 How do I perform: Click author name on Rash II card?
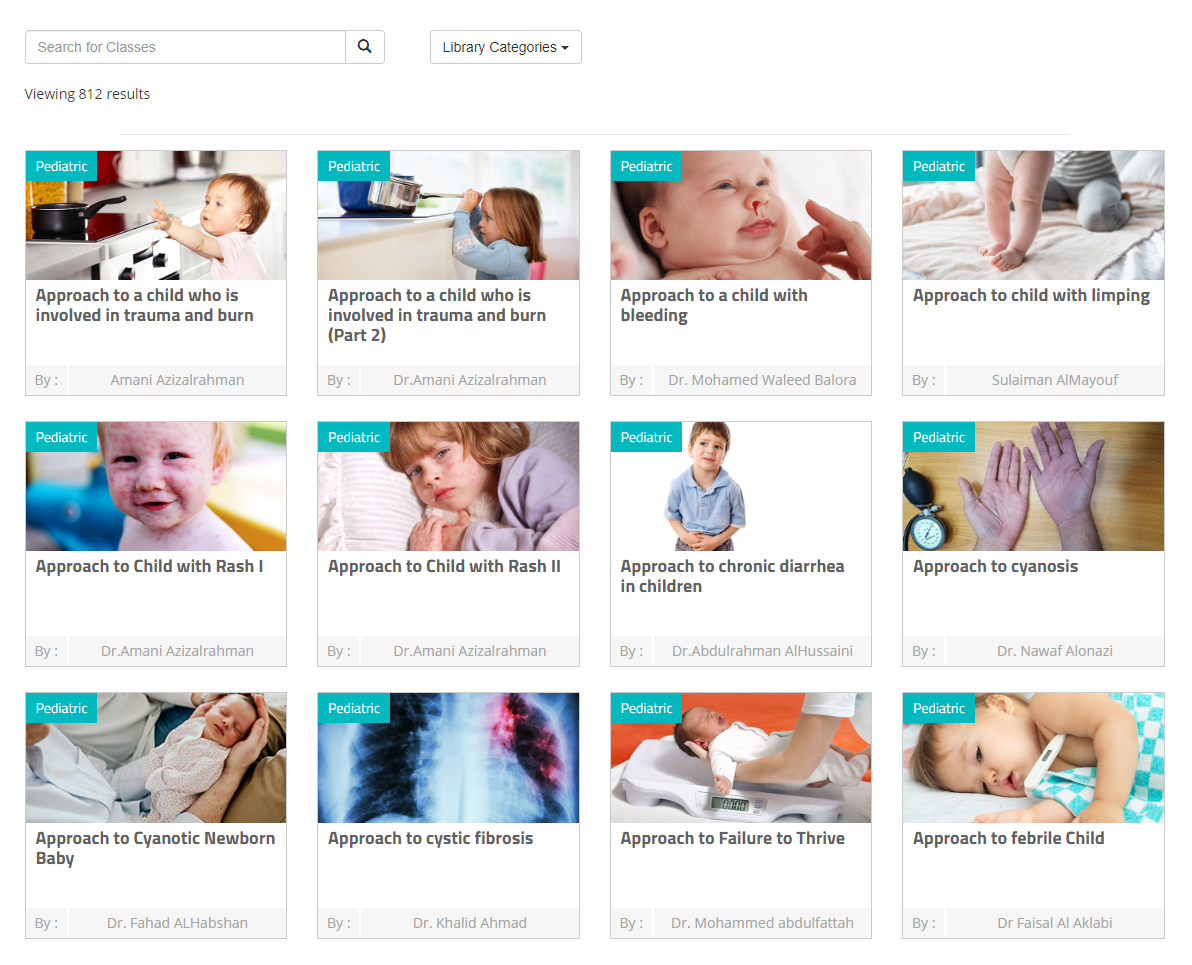point(470,651)
